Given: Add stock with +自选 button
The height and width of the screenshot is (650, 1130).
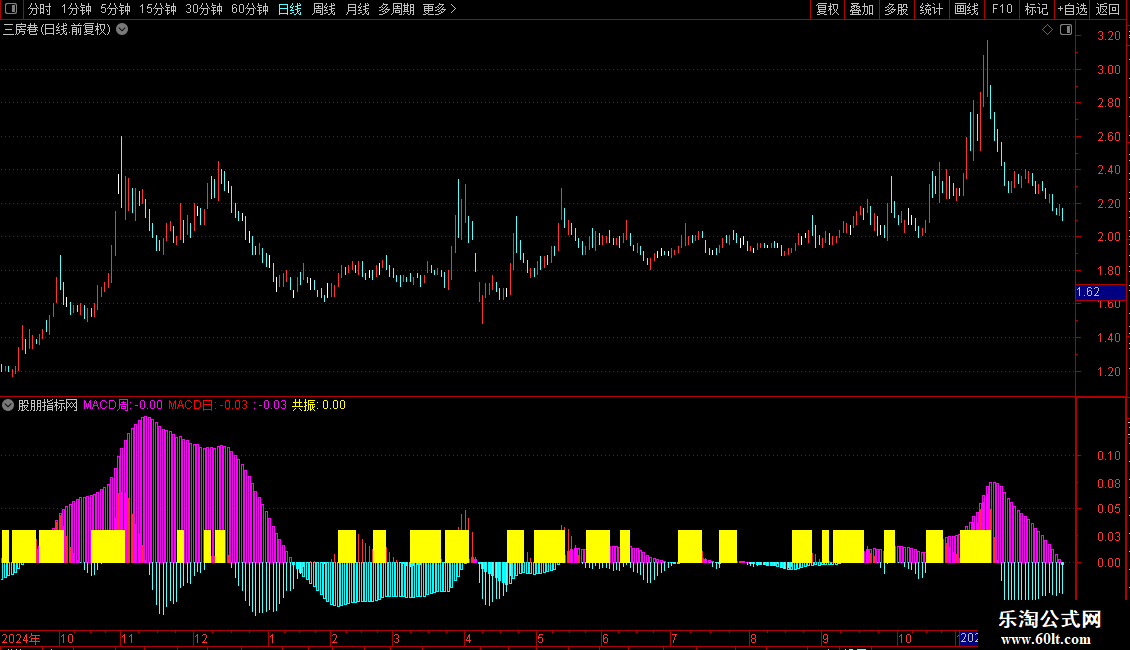Looking at the screenshot, I should point(1072,9).
